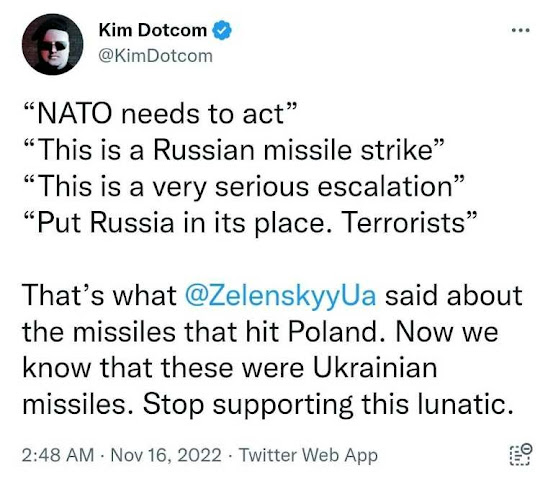Viewport: 553px width, 486px height.
Task: Visit the @KimDotcom handle
Action: pos(156,56)
